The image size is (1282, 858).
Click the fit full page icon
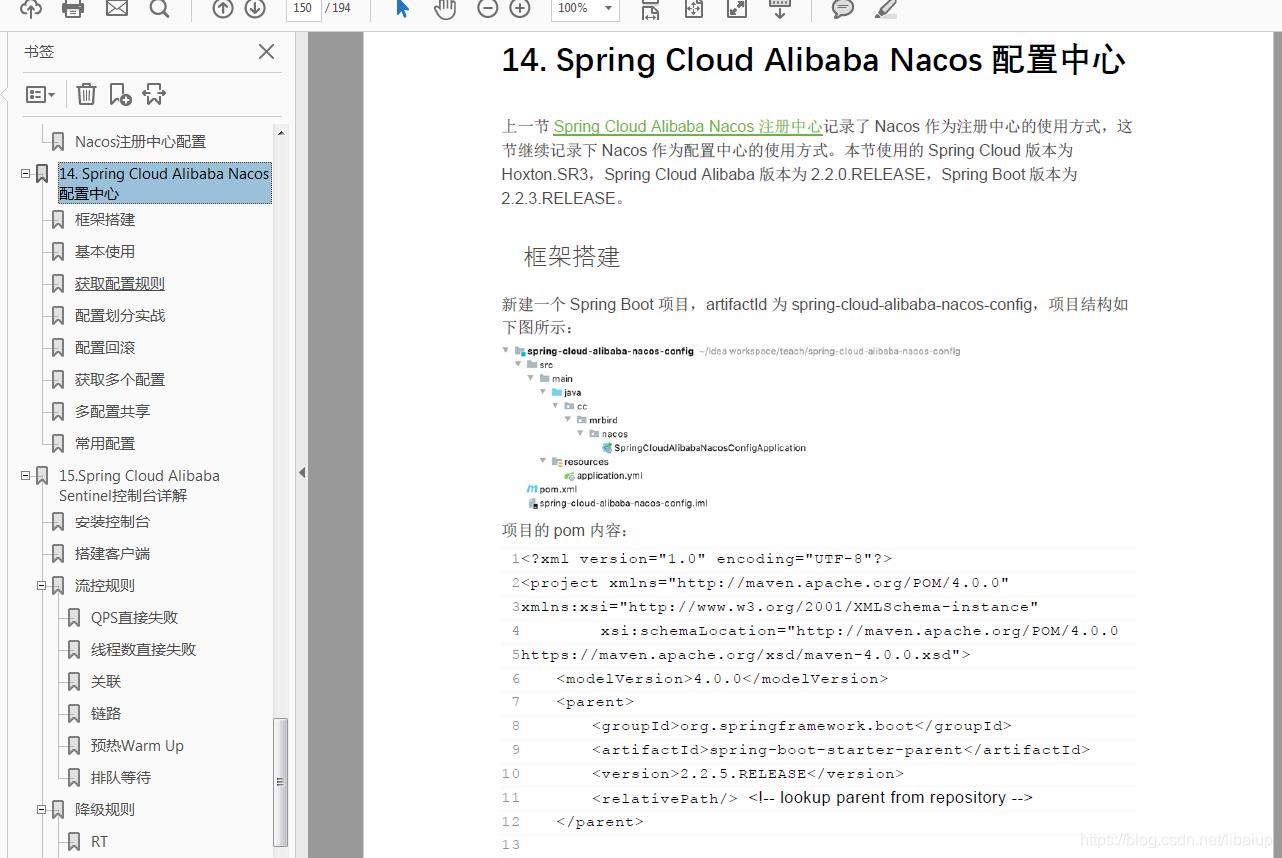tap(693, 8)
